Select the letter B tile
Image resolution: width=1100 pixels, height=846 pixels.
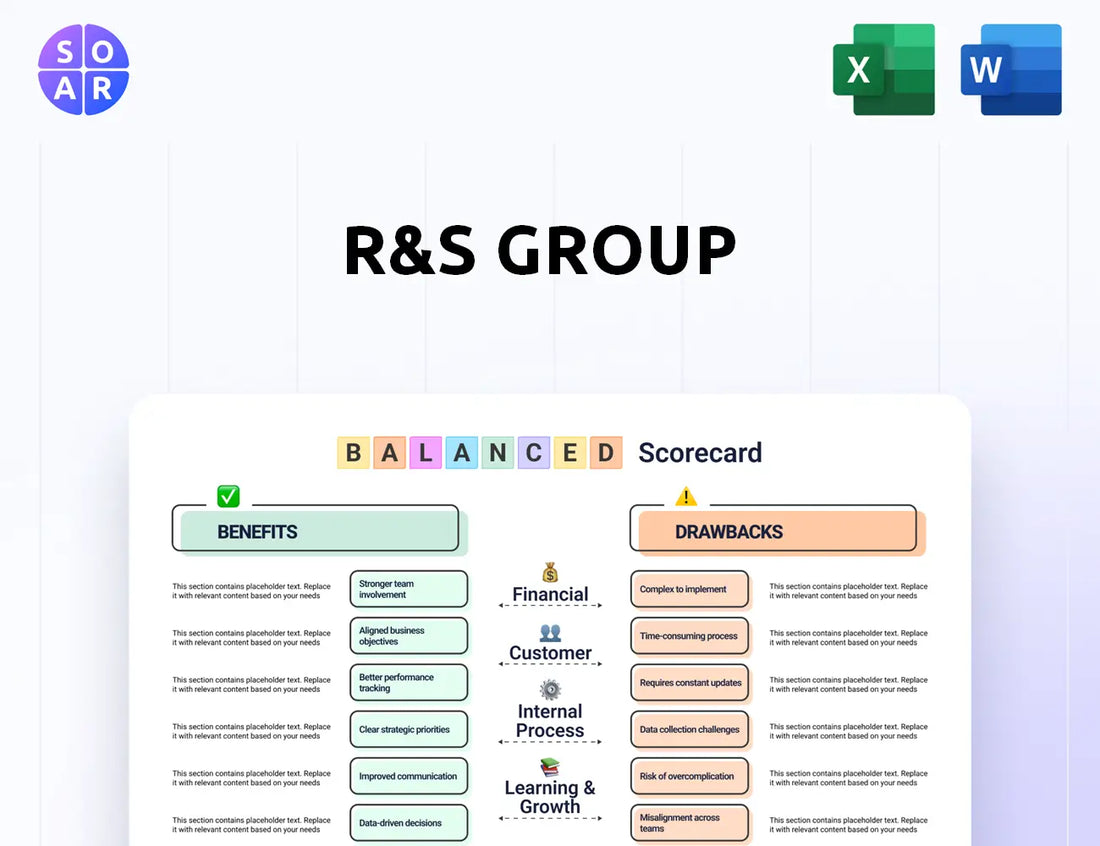pyautogui.click(x=354, y=452)
